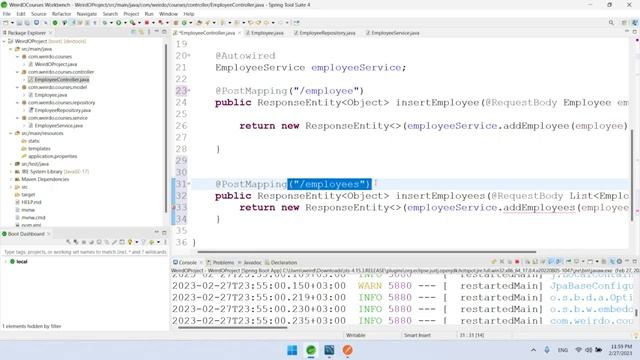Image resolution: width=640 pixels, height=360 pixels.
Task: Toggle Link with Editor in Package Explorer
Action: click(141, 32)
